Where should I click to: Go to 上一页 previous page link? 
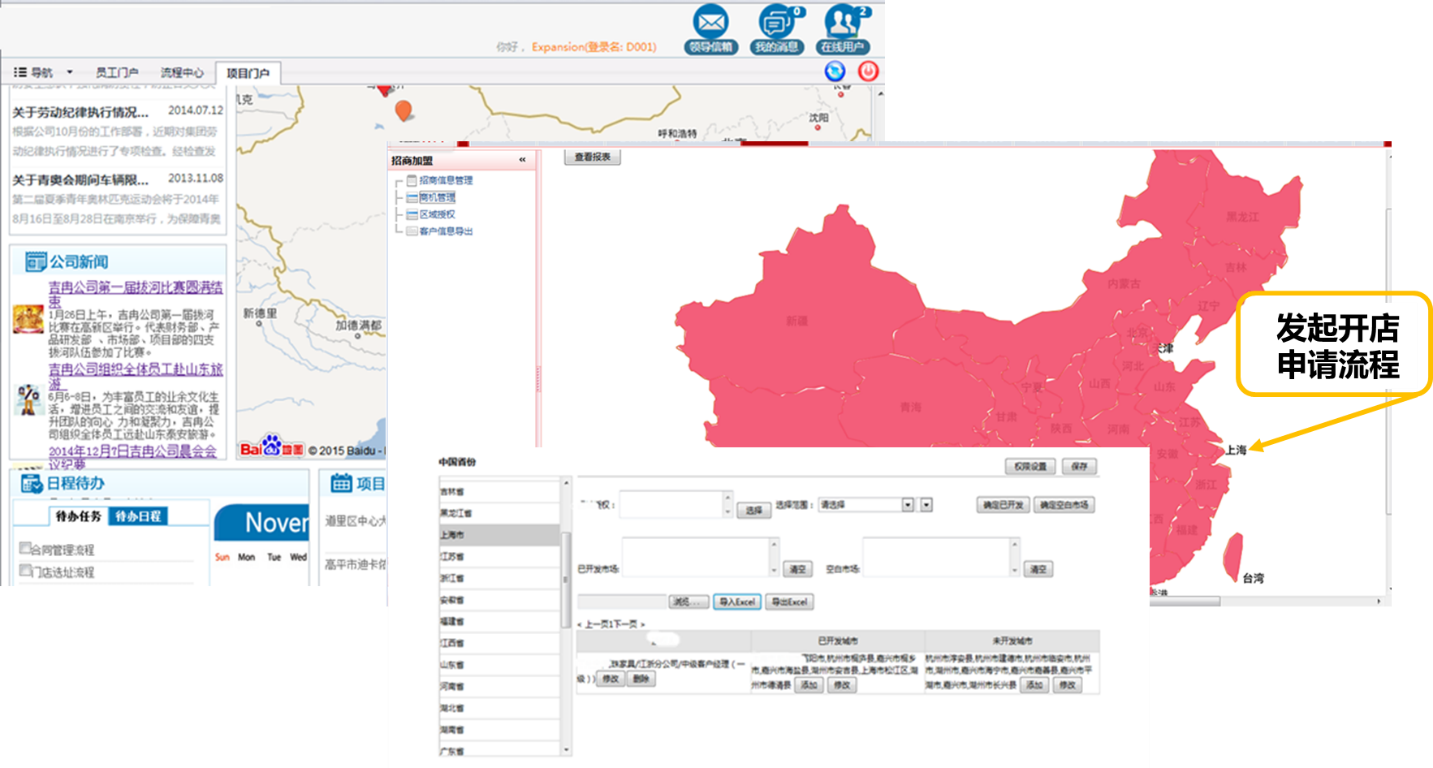(x=598, y=624)
